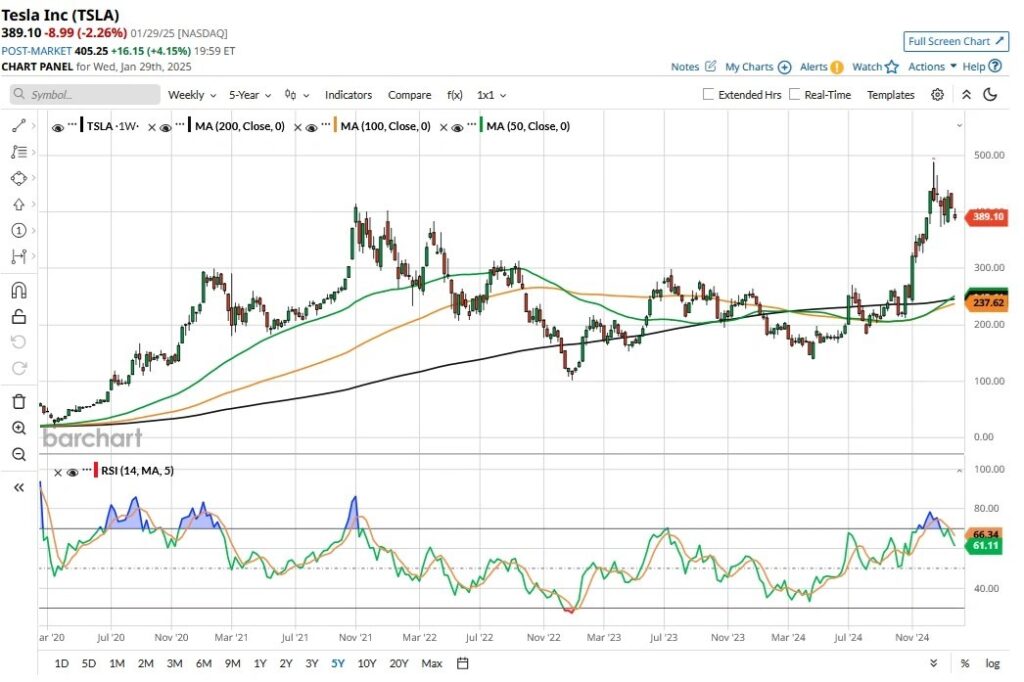Image resolution: width=1024 pixels, height=682 pixels.
Task: Zoom out with the magnifier minus icon
Action: pos(18,454)
